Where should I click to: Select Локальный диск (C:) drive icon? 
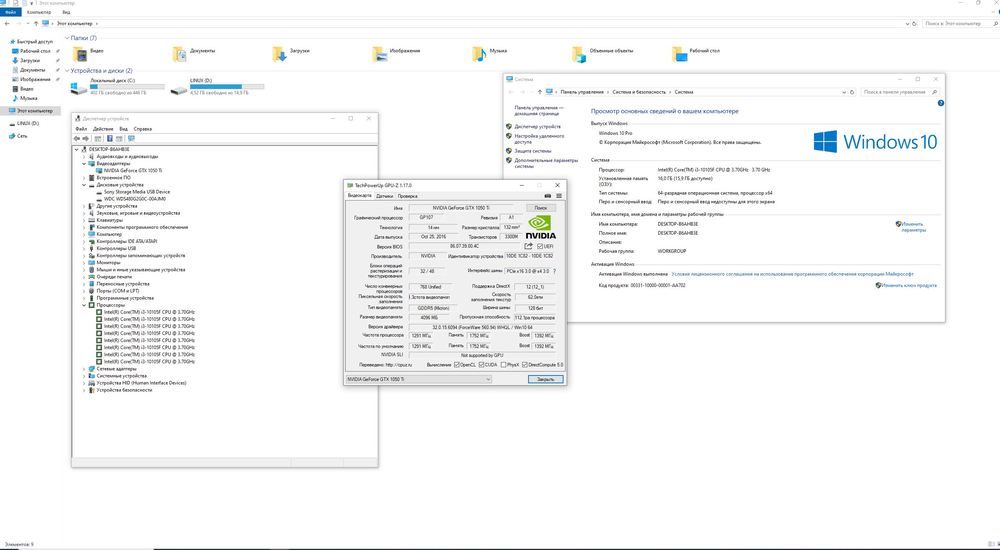(x=79, y=88)
